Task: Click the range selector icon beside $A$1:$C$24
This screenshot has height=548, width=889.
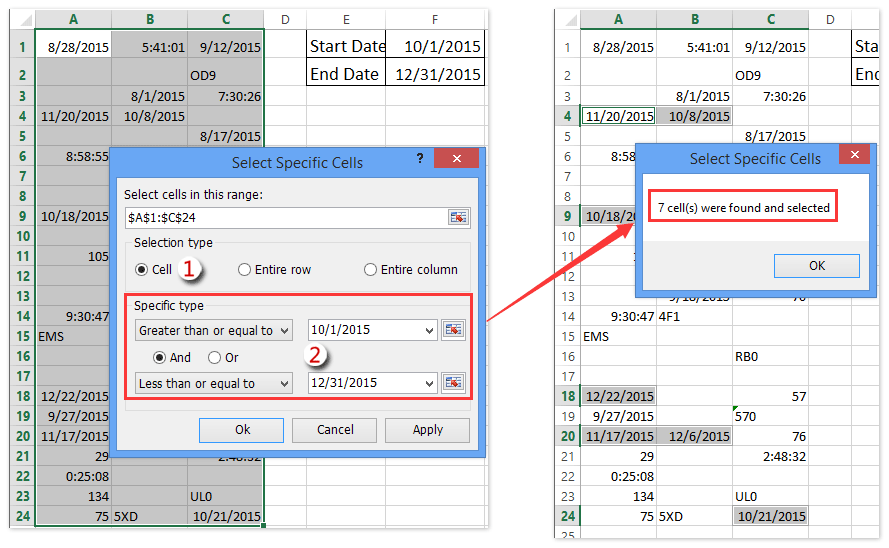Action: tap(458, 217)
